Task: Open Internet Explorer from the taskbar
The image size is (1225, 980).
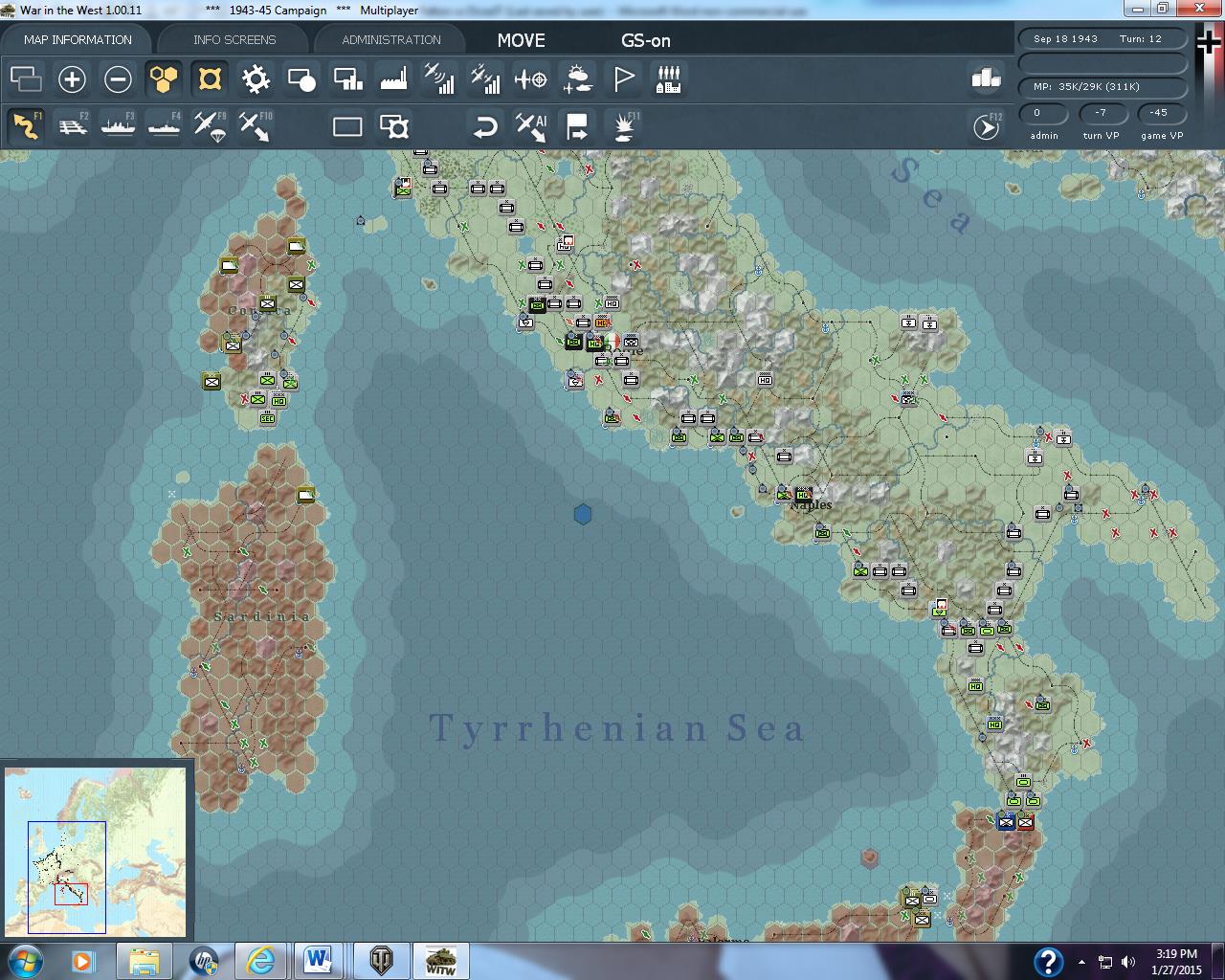Action: pyautogui.click(x=260, y=961)
